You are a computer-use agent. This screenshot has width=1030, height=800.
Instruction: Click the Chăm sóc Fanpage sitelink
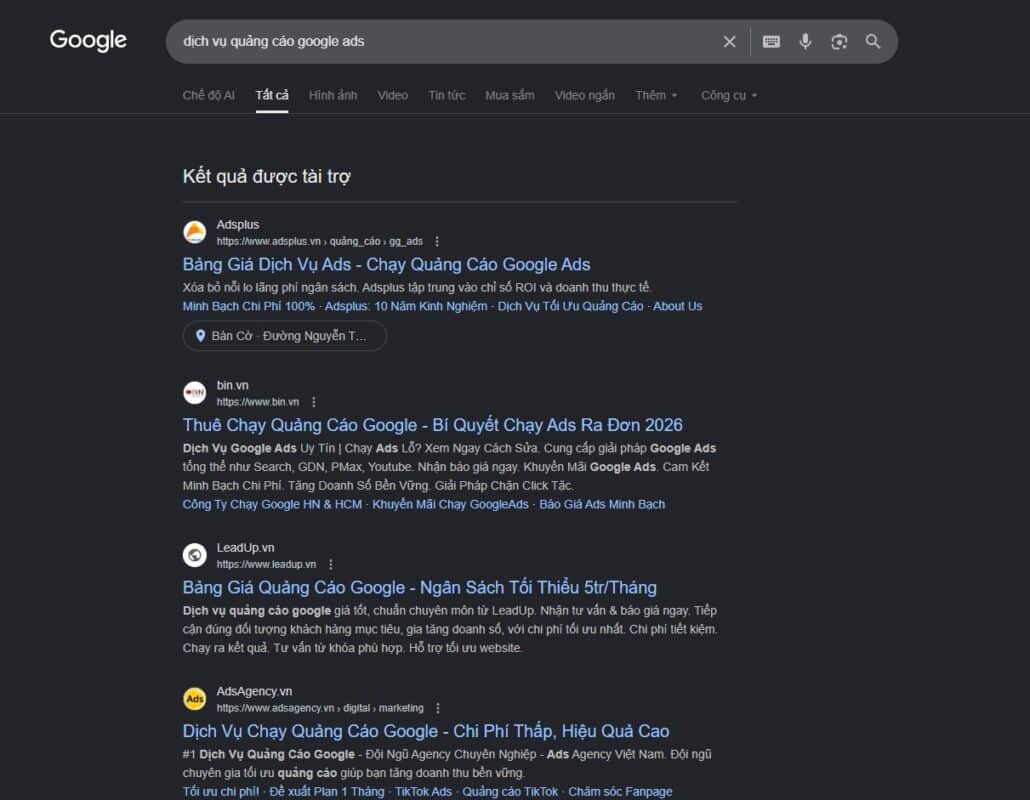click(620, 791)
